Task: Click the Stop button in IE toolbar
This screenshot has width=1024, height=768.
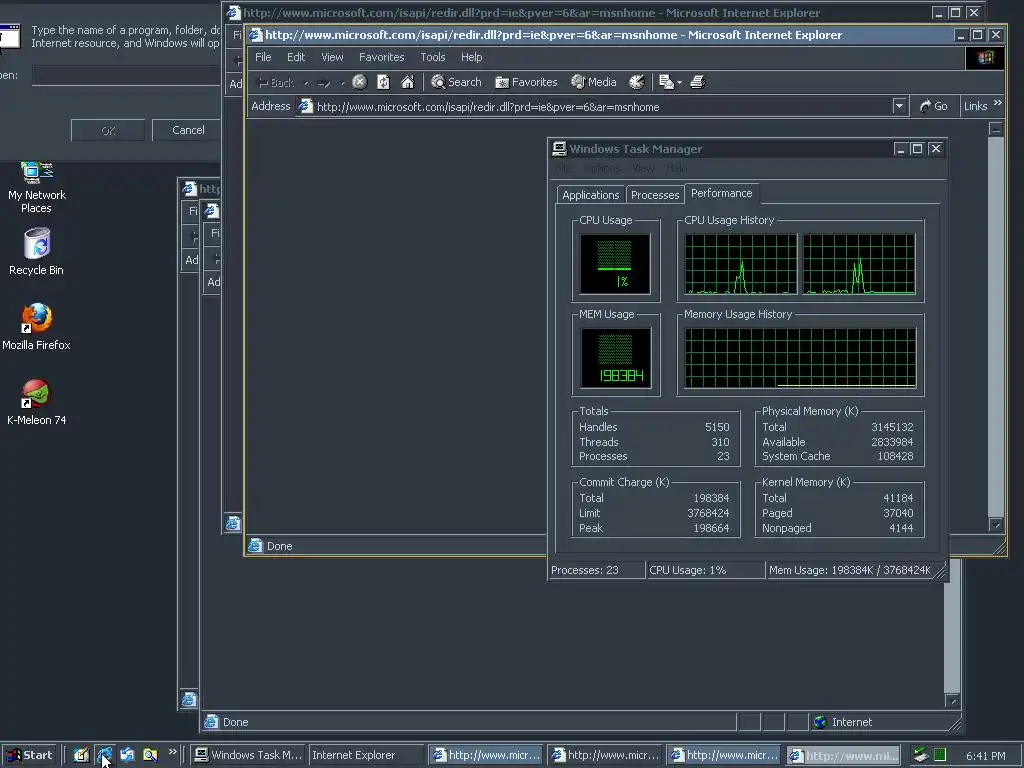Action: click(359, 82)
